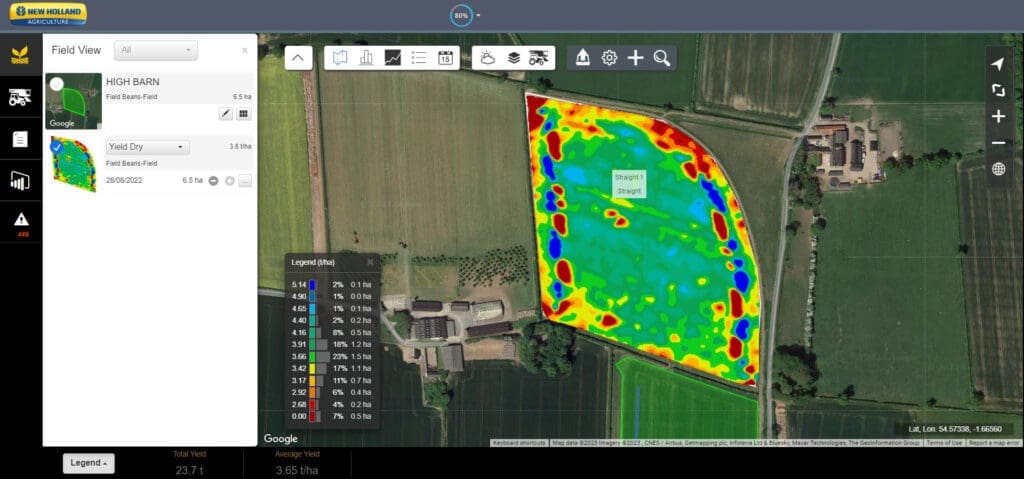Click the 5.14 dark blue legend swatch

(x=313, y=285)
